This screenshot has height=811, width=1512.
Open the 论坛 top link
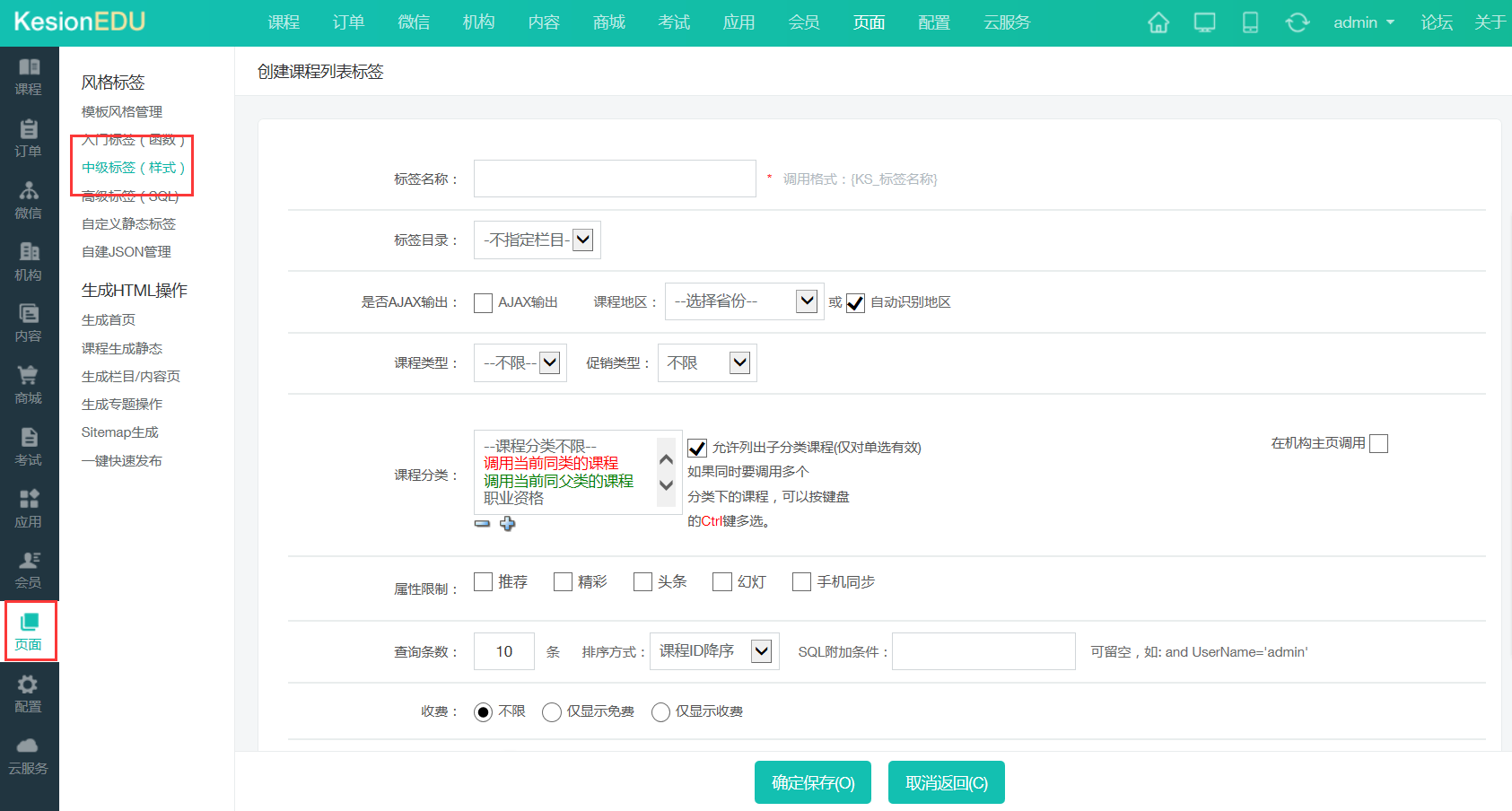click(1437, 22)
